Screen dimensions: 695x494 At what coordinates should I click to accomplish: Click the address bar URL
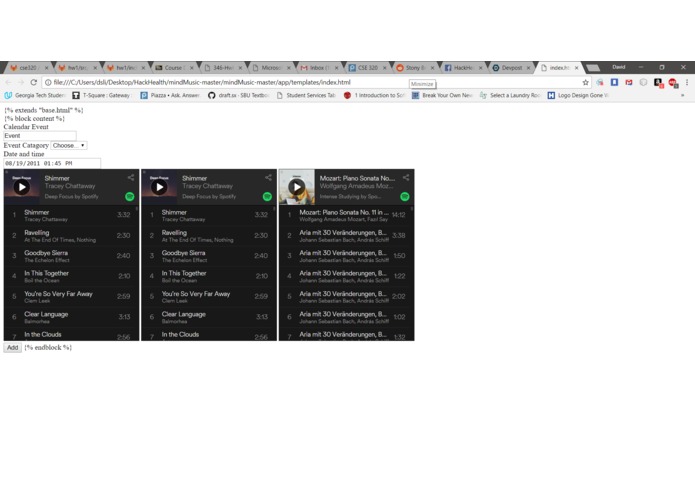click(202, 82)
